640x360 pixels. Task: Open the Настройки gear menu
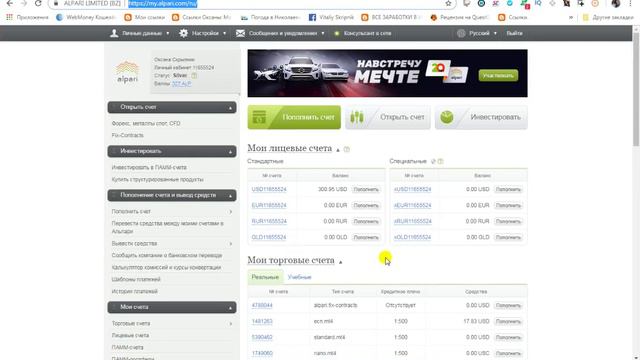tap(203, 33)
